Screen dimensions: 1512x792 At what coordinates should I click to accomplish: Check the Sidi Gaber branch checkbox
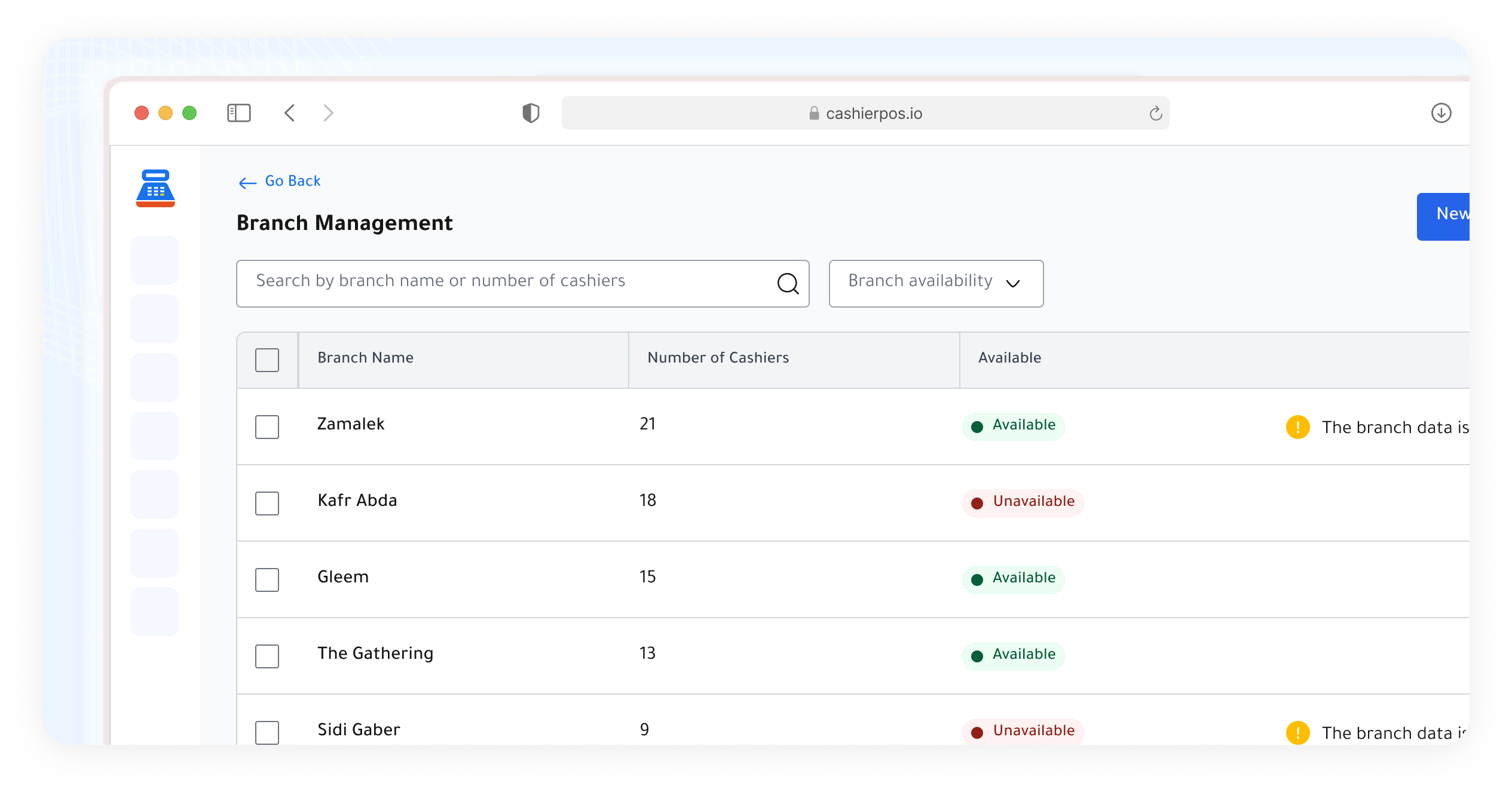pyautogui.click(x=267, y=733)
